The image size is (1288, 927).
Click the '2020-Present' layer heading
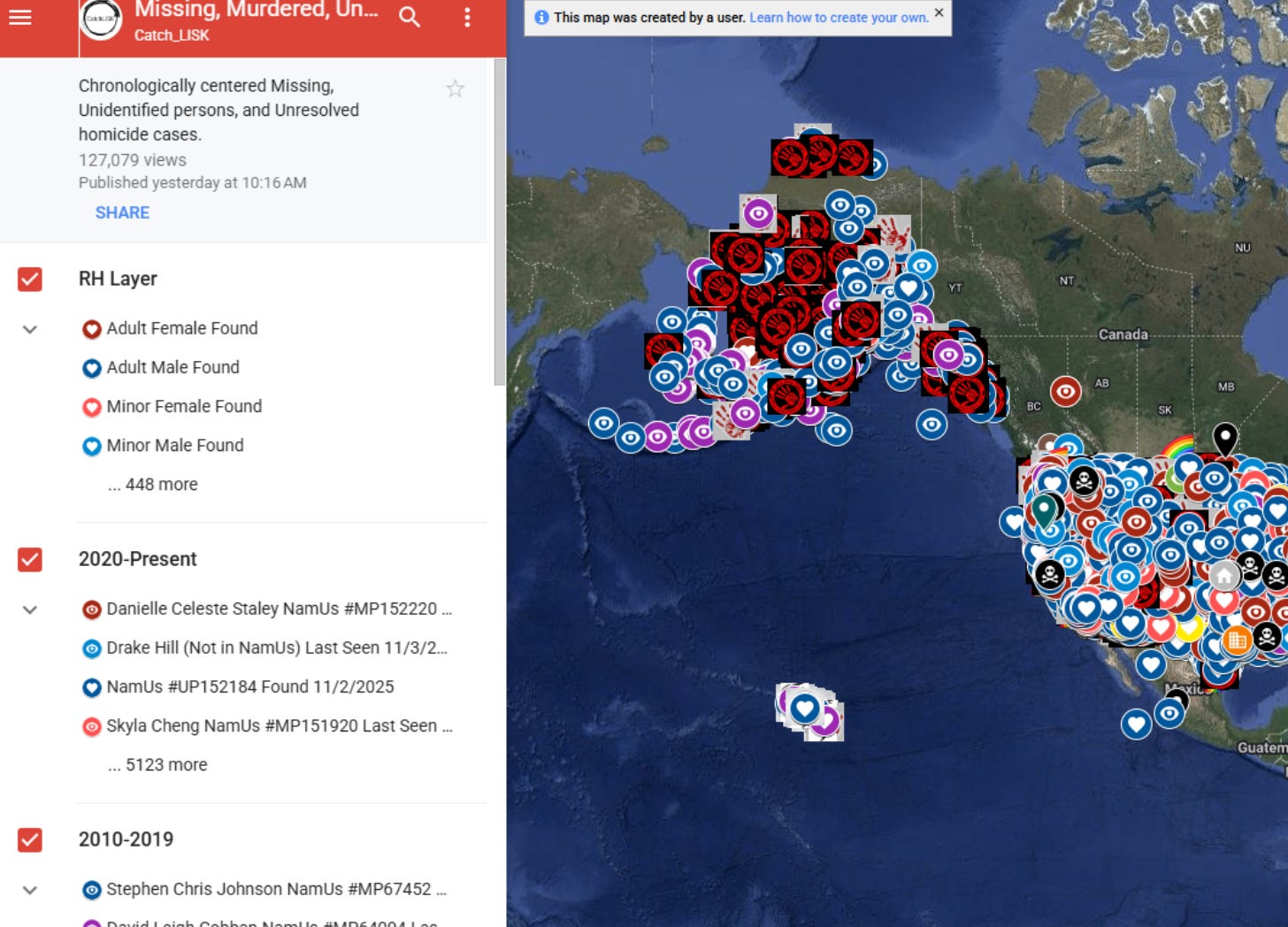pos(138,560)
